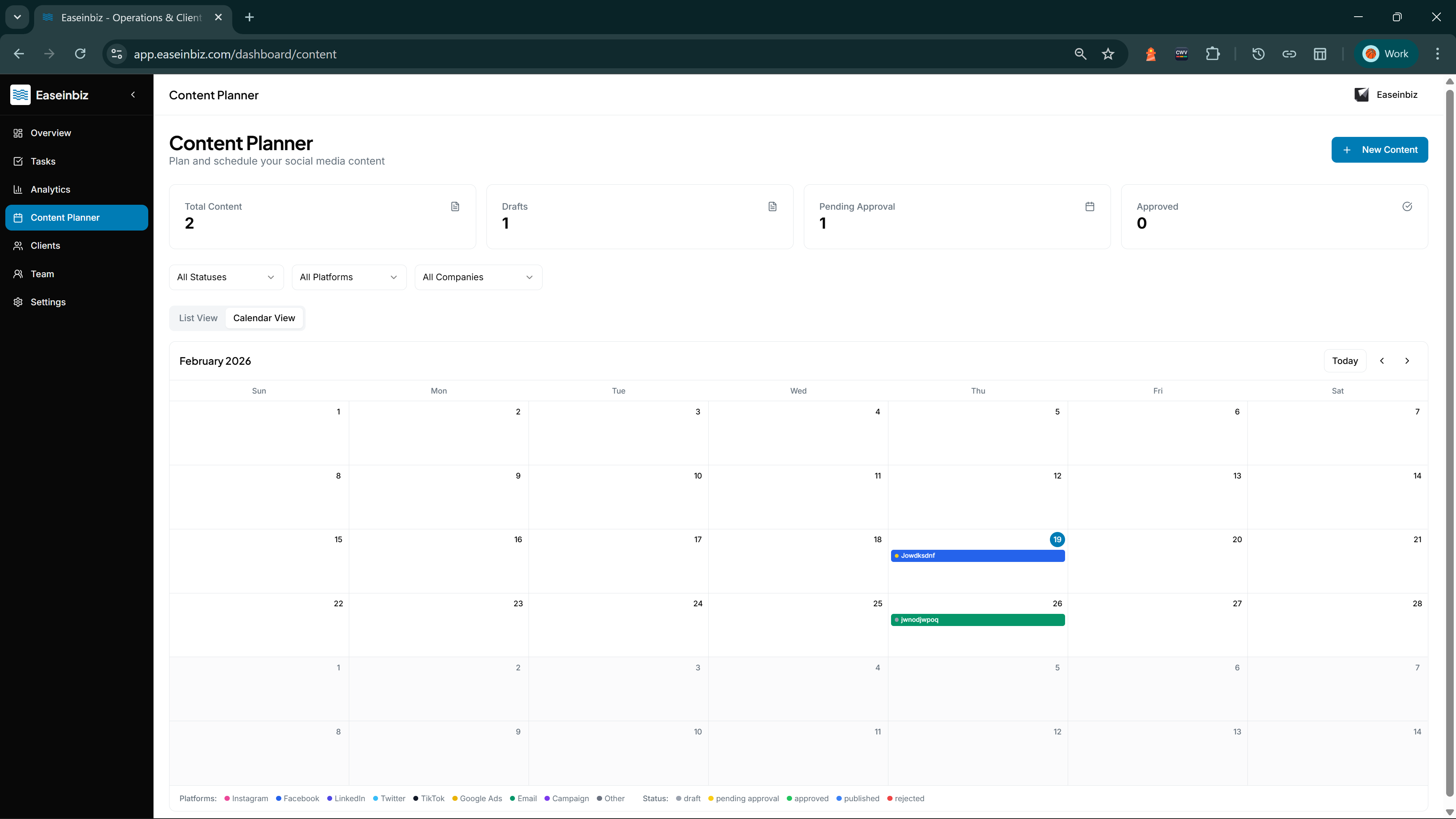
Task: Click the New Content button
Action: point(1380,149)
